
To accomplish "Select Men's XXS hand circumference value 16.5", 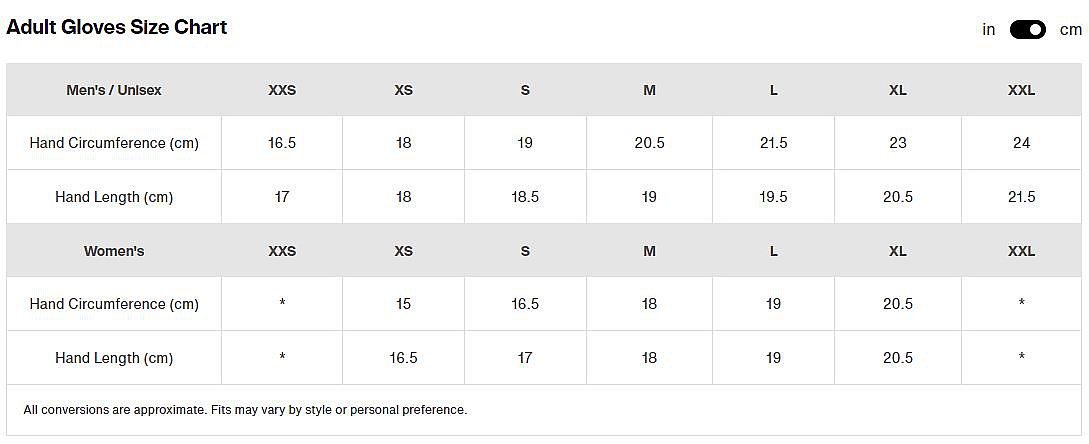I will 282,143.
